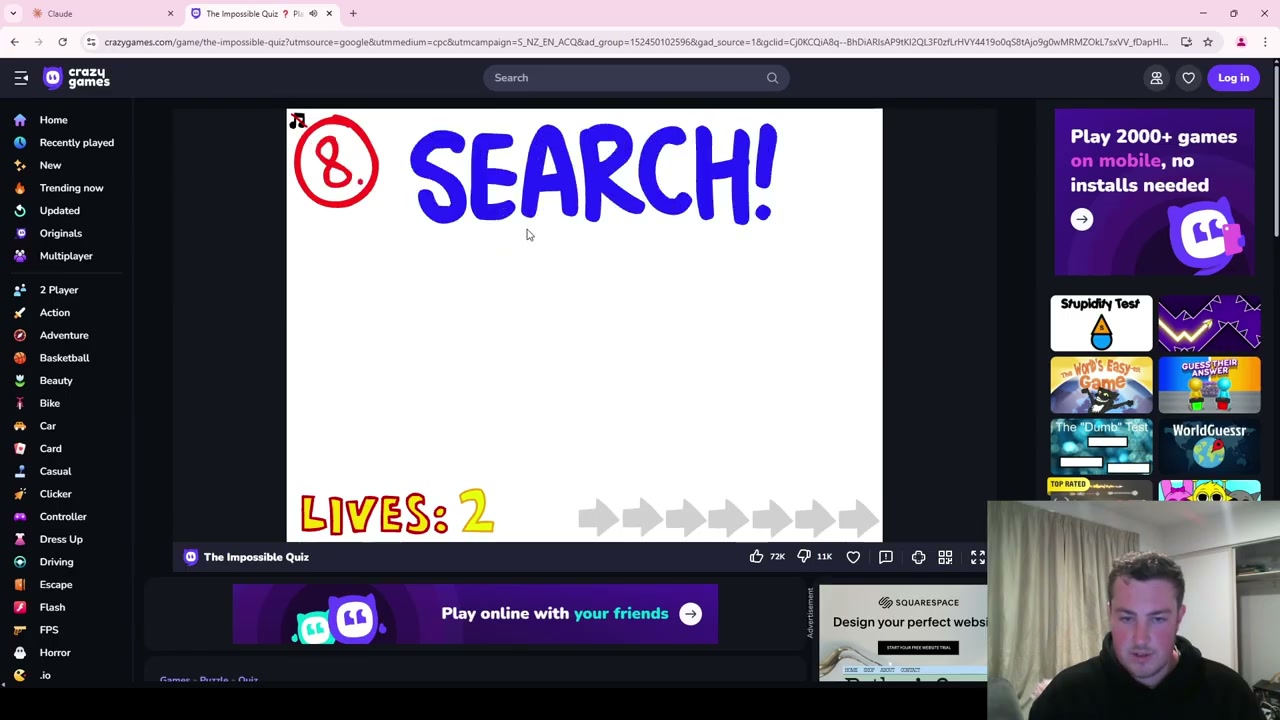Add game to favorites with heart icon
Image resolution: width=1280 pixels, height=720 pixels.
853,557
